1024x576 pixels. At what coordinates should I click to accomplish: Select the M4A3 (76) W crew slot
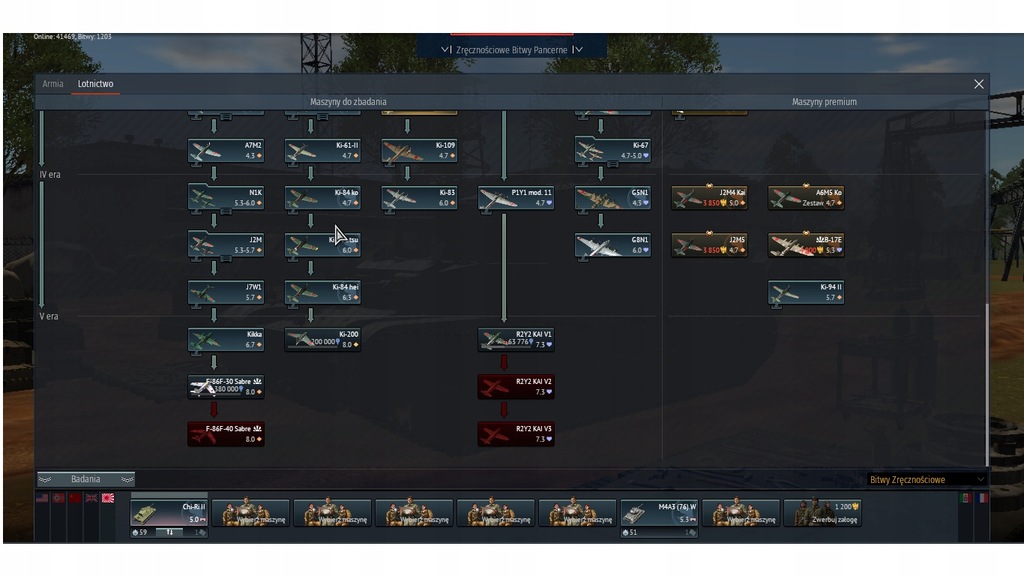tap(659, 513)
